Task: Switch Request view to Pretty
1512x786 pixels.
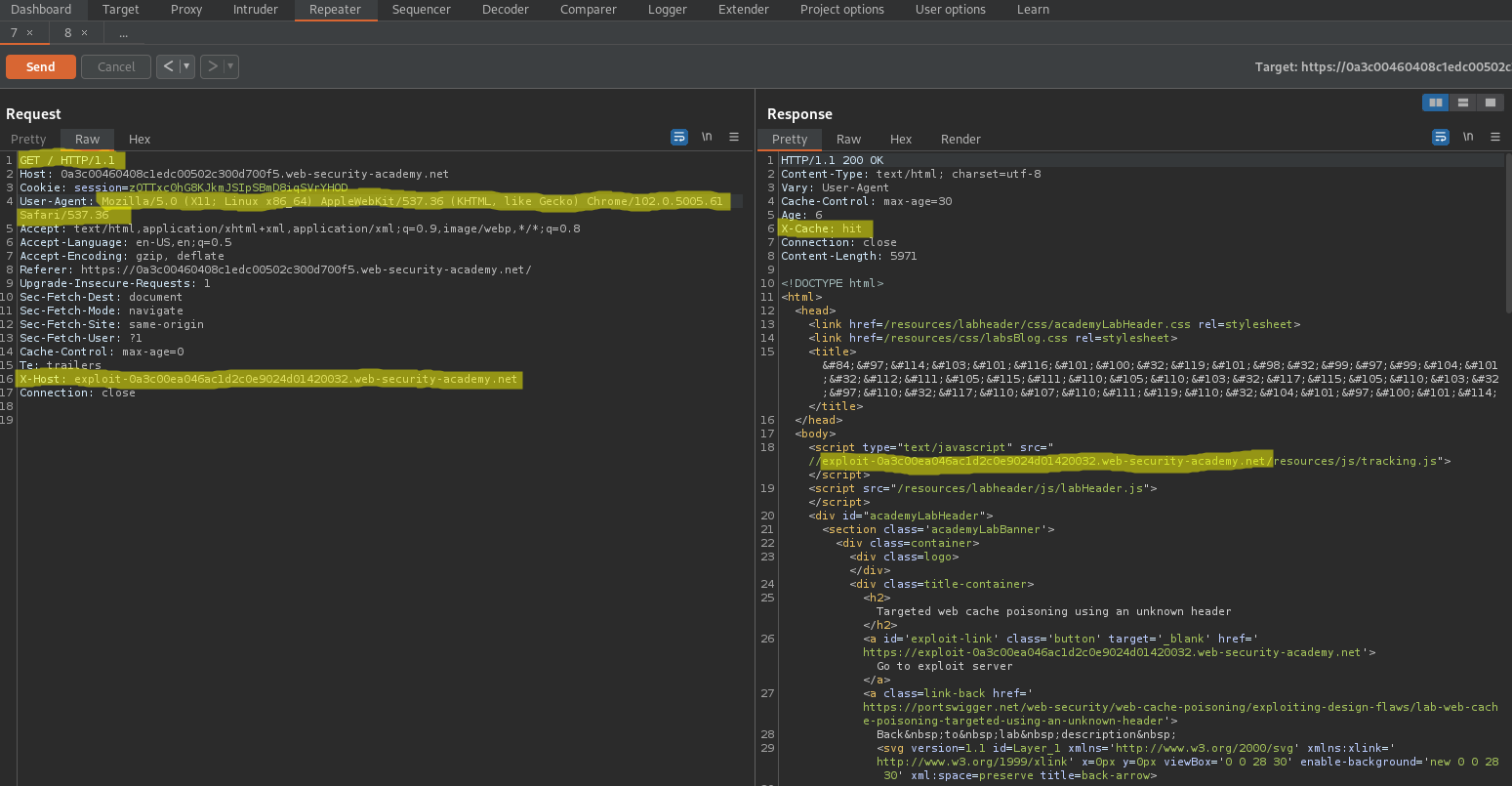Action: [x=28, y=140]
